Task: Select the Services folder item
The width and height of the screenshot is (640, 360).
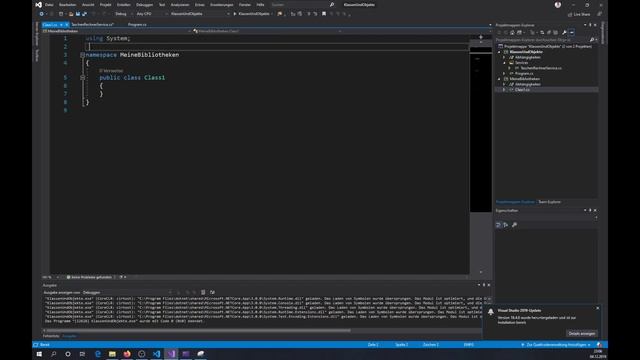Action: [x=521, y=63]
